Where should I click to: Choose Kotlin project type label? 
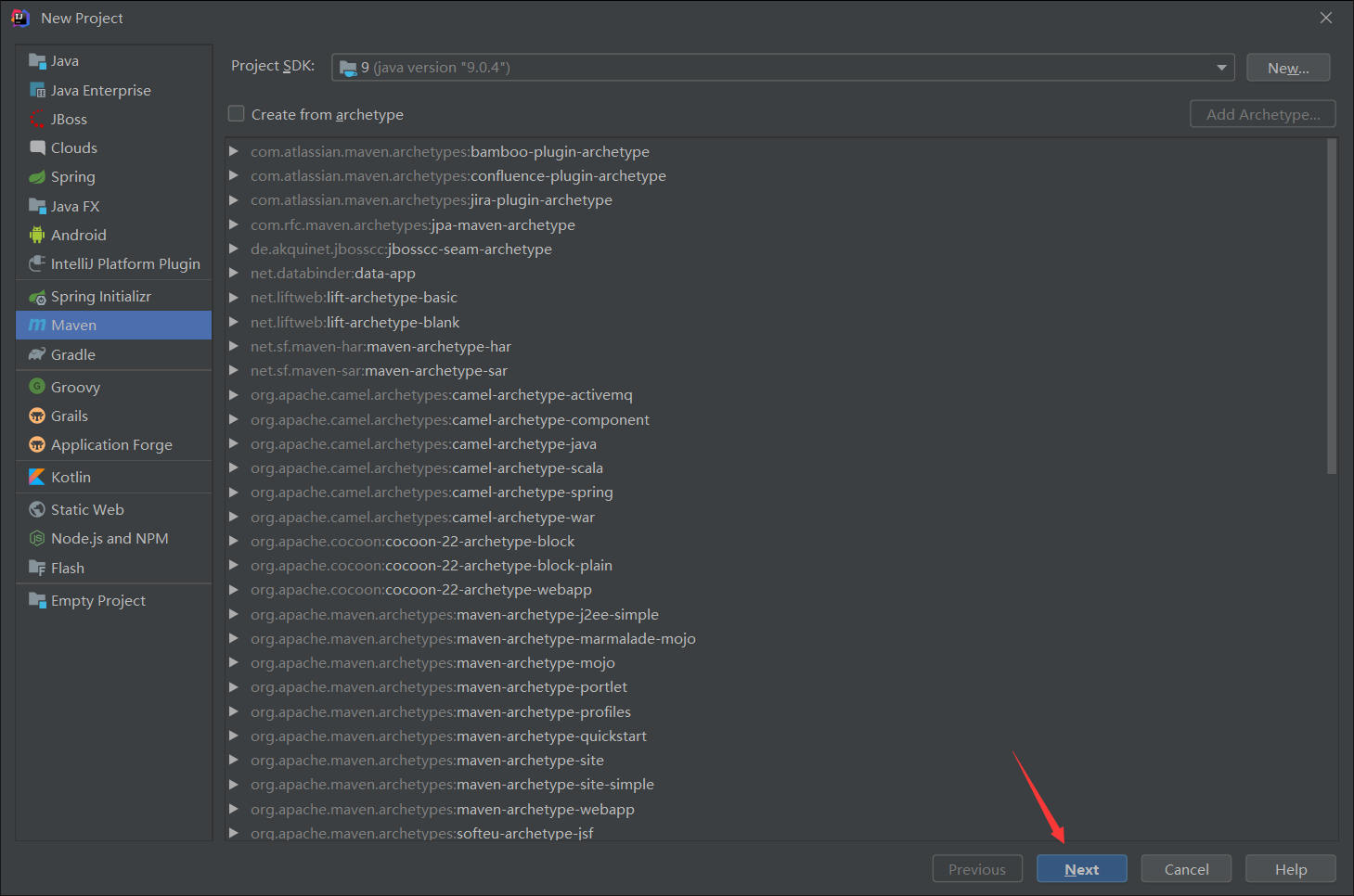[71, 477]
